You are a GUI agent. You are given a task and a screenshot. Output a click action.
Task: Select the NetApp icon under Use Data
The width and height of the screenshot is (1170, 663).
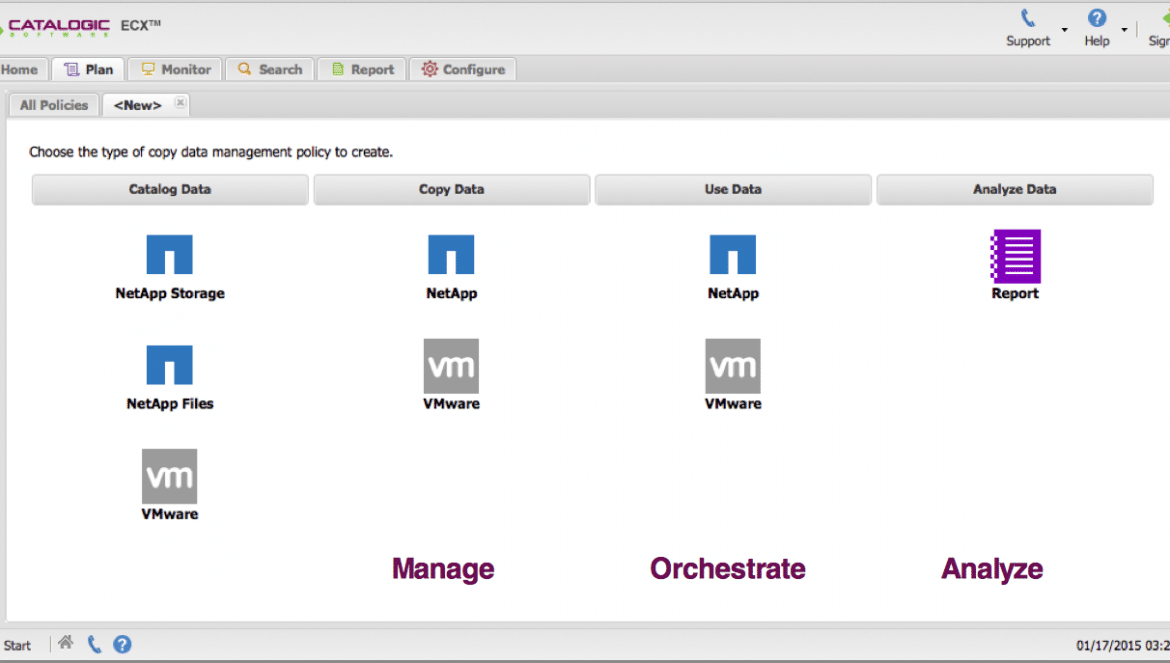click(733, 254)
